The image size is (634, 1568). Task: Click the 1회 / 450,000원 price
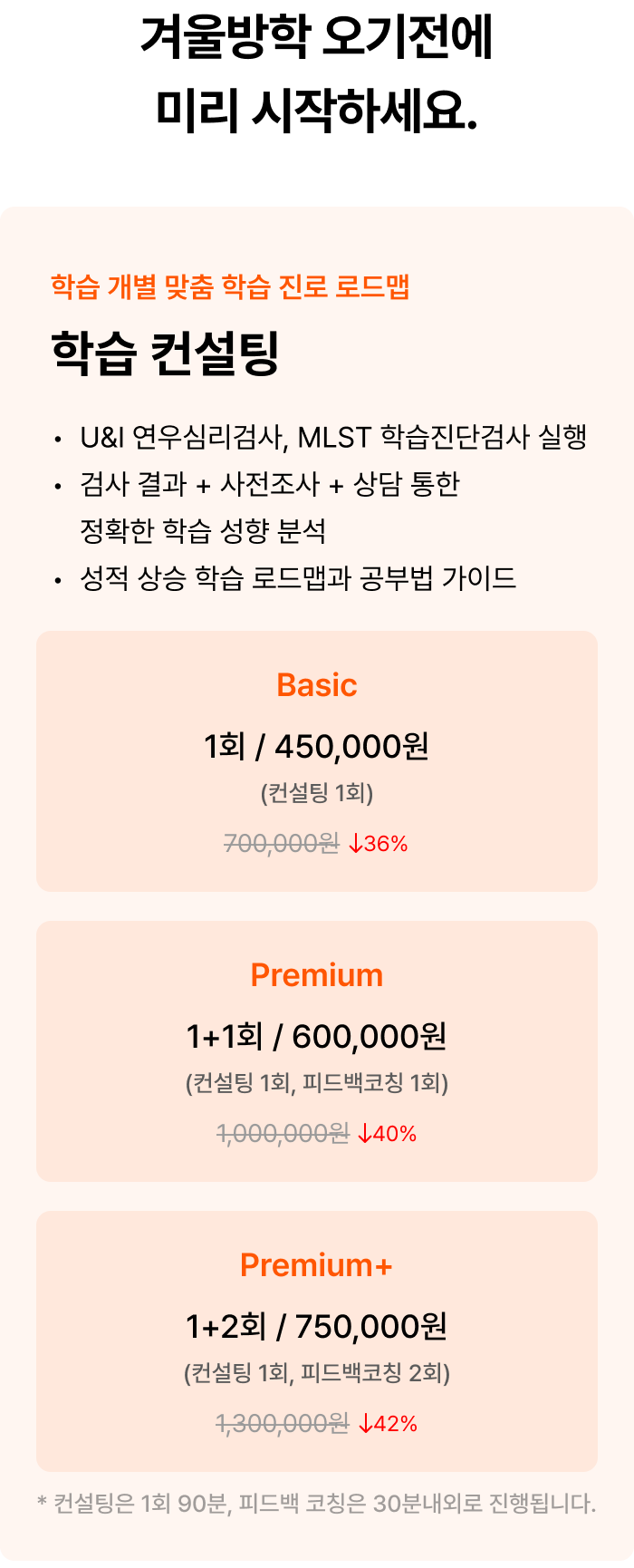(x=317, y=747)
